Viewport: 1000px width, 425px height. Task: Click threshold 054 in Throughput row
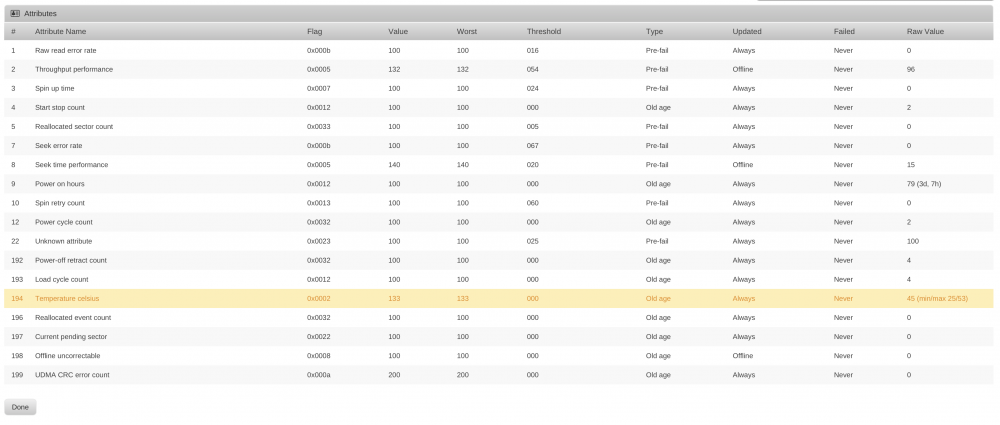[x=533, y=70]
